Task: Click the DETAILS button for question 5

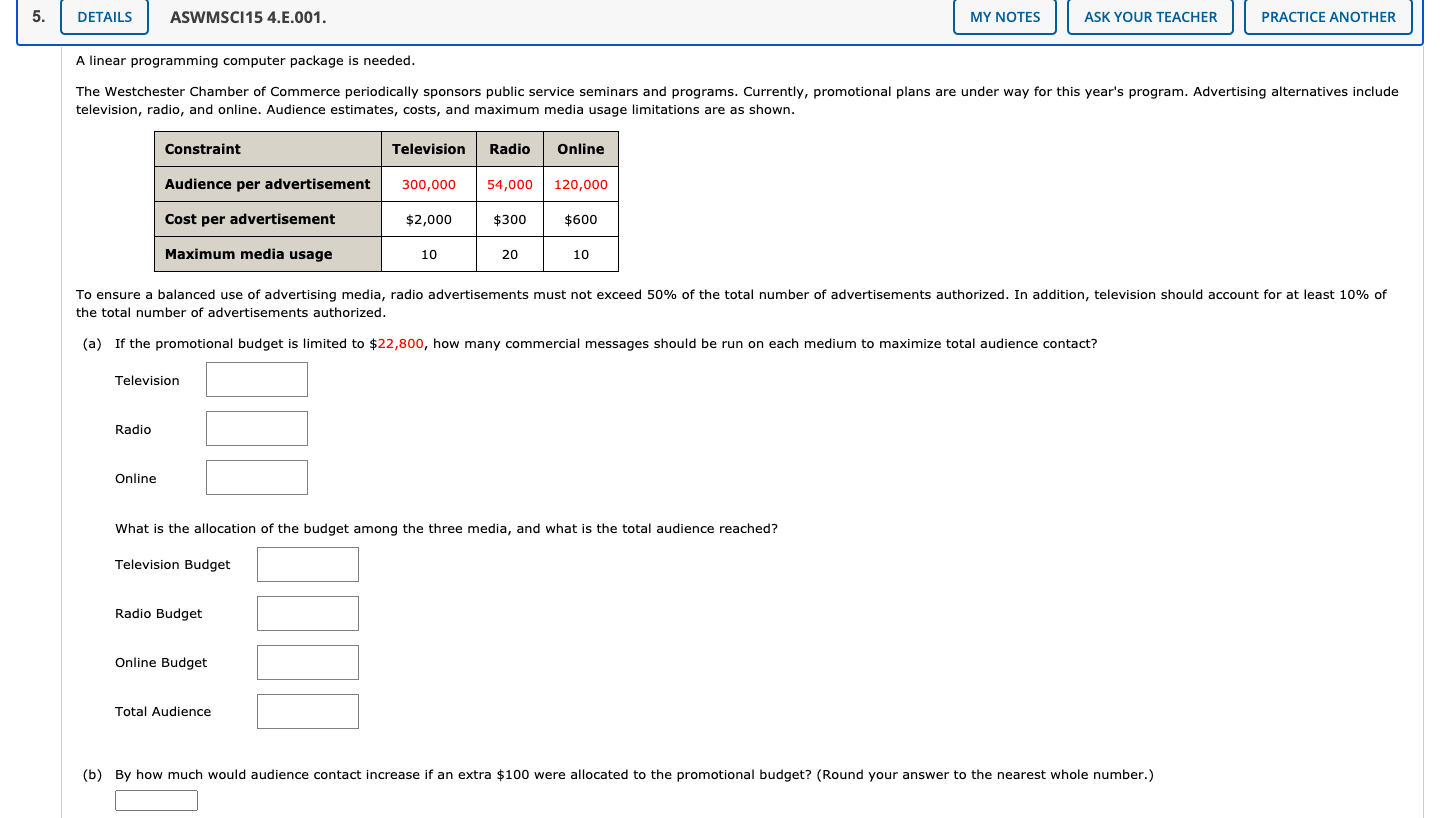Action: coord(104,16)
